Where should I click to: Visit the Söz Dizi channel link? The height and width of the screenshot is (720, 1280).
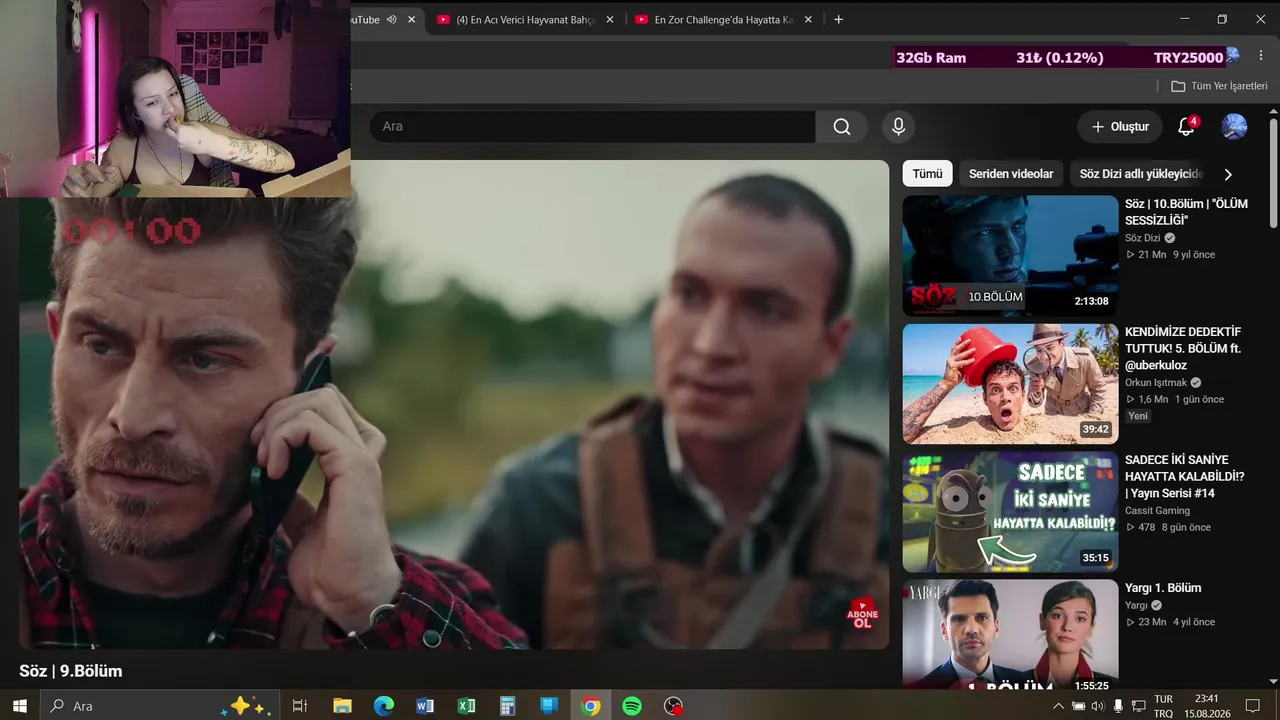click(1143, 238)
